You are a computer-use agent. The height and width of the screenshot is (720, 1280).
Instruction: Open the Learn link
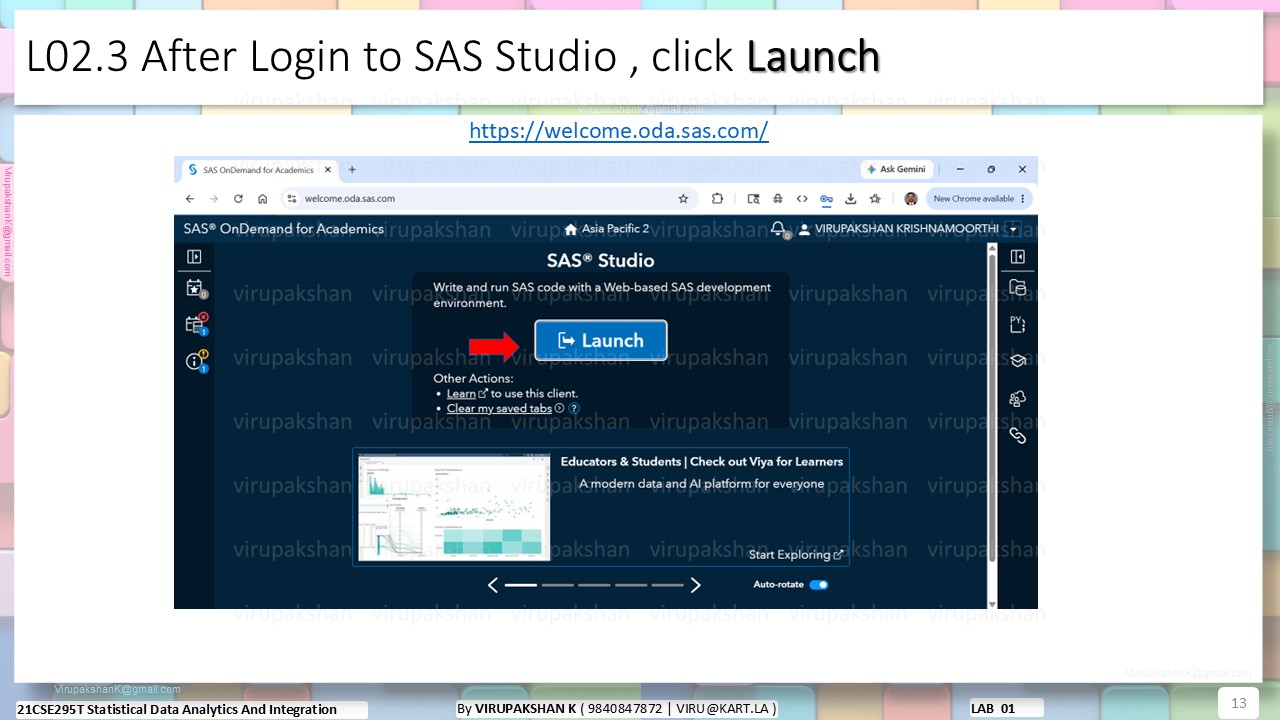pos(461,393)
